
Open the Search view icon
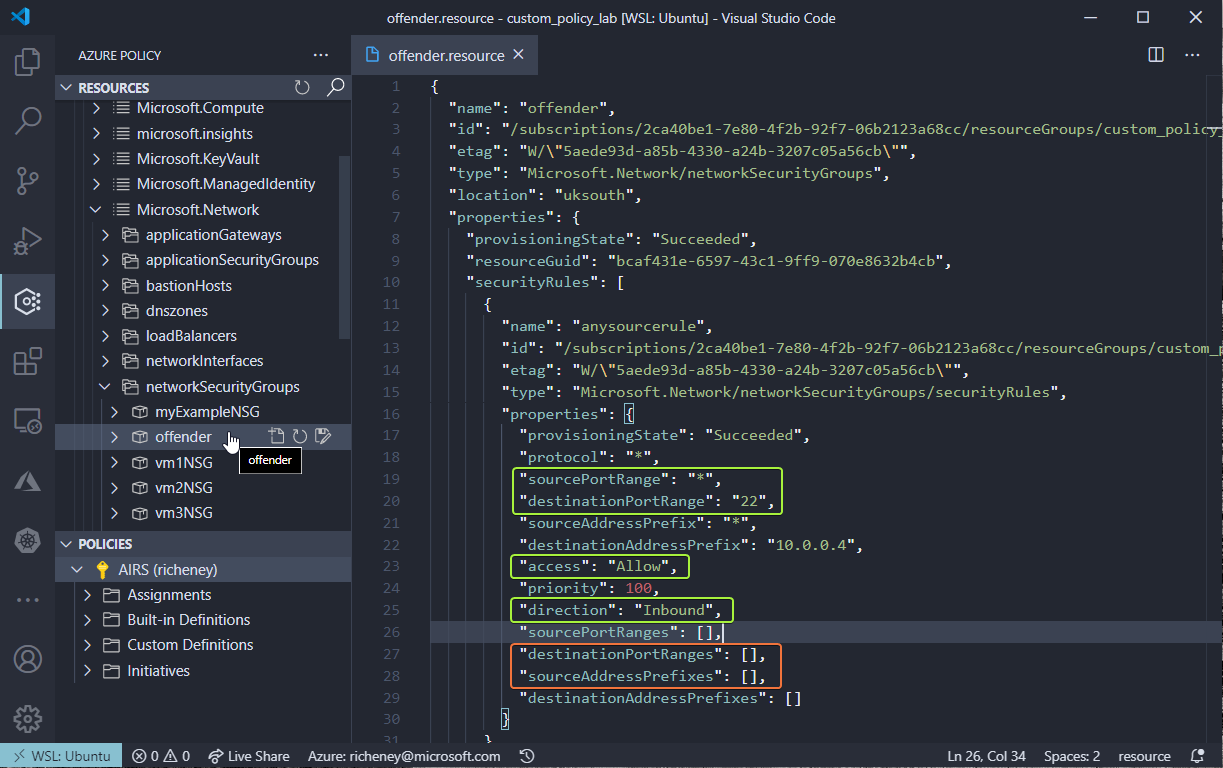coord(27,122)
